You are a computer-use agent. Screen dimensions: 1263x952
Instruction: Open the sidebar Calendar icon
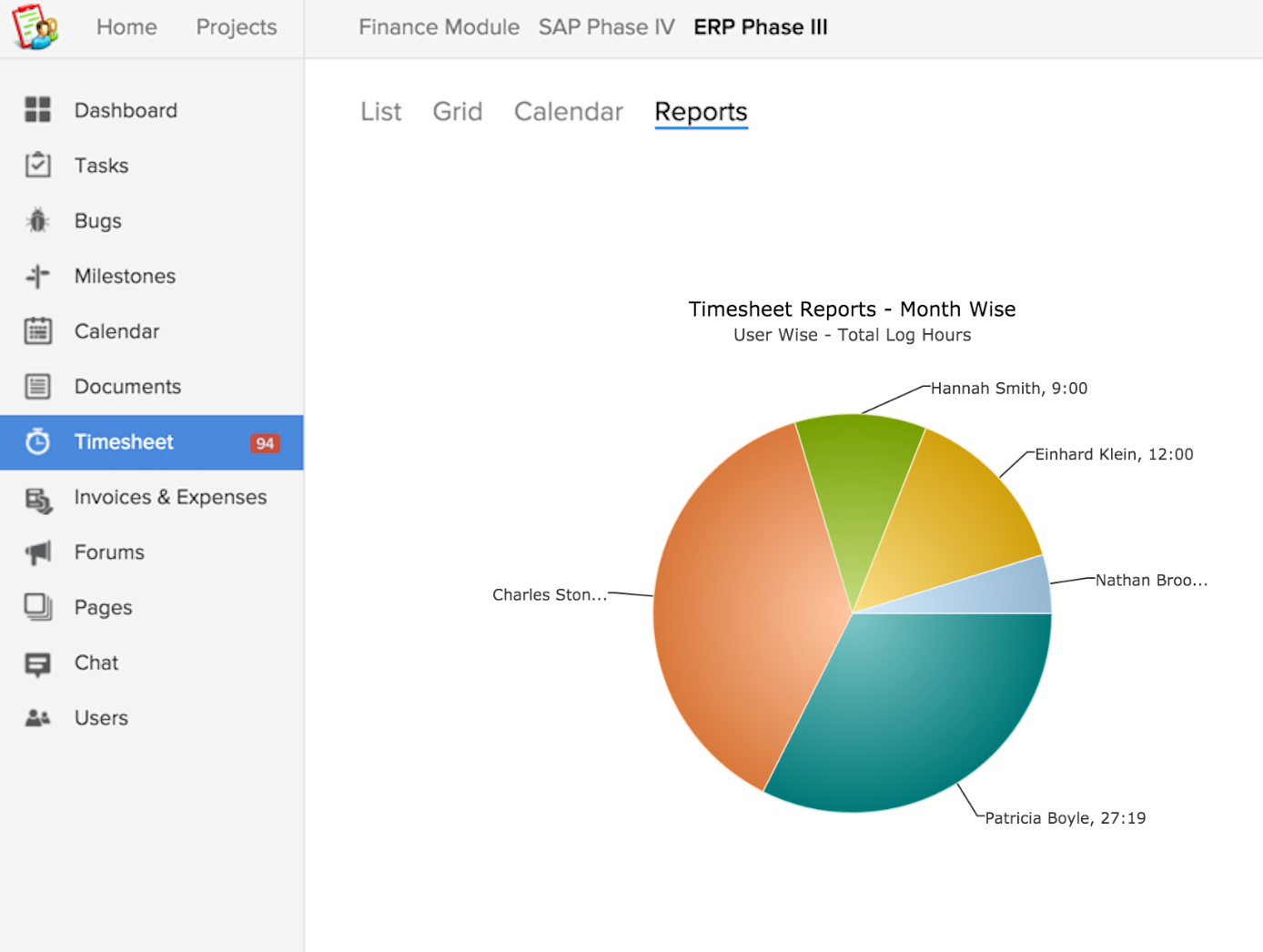(x=38, y=331)
